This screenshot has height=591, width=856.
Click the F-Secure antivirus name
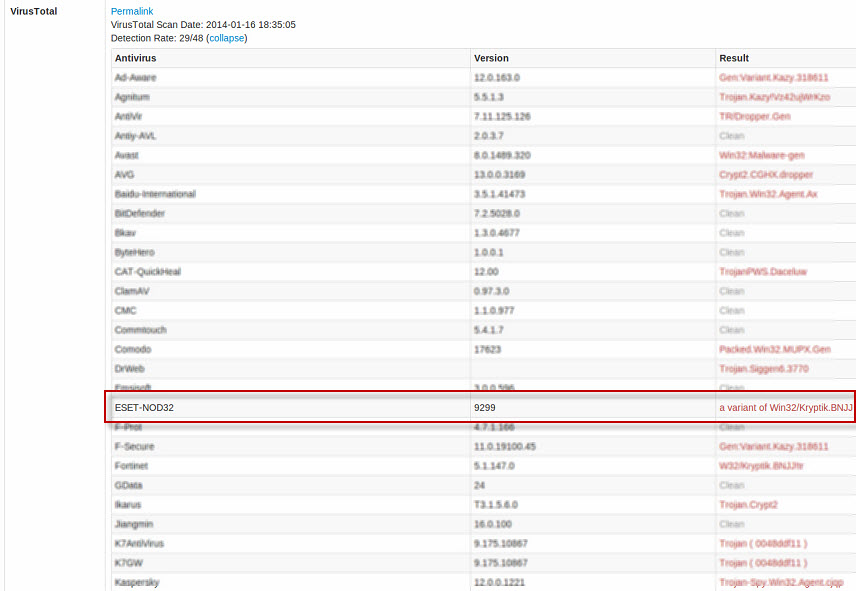(x=134, y=446)
